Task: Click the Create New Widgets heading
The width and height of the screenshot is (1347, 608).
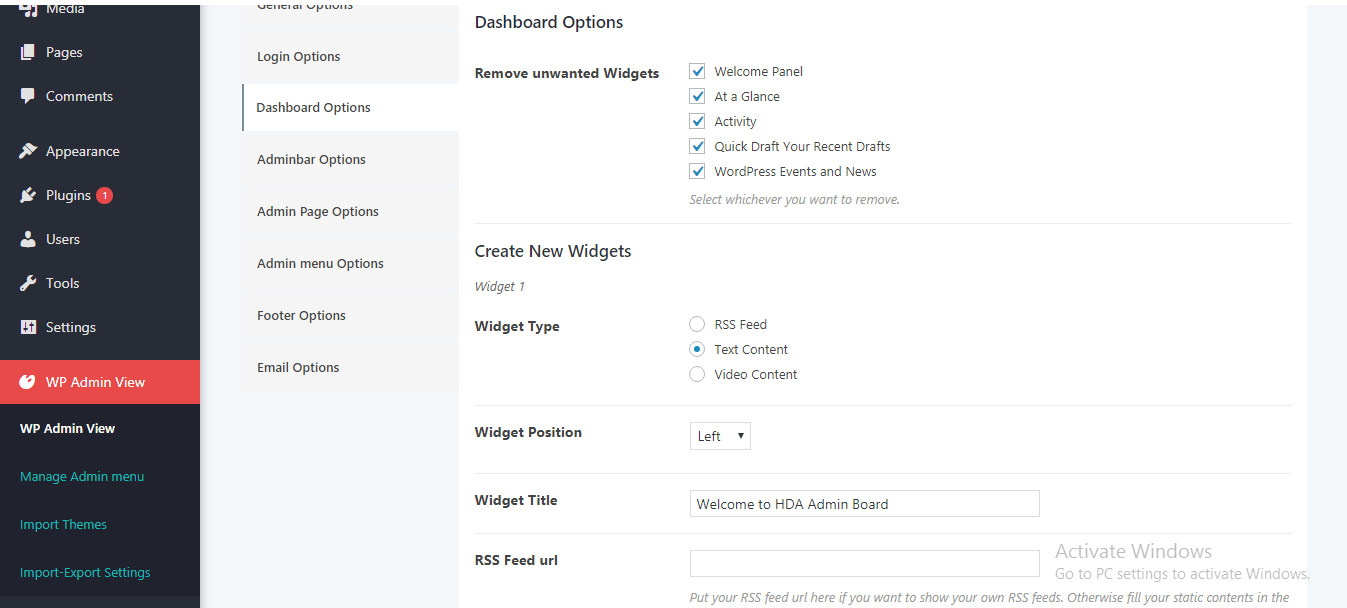Action: [x=553, y=251]
